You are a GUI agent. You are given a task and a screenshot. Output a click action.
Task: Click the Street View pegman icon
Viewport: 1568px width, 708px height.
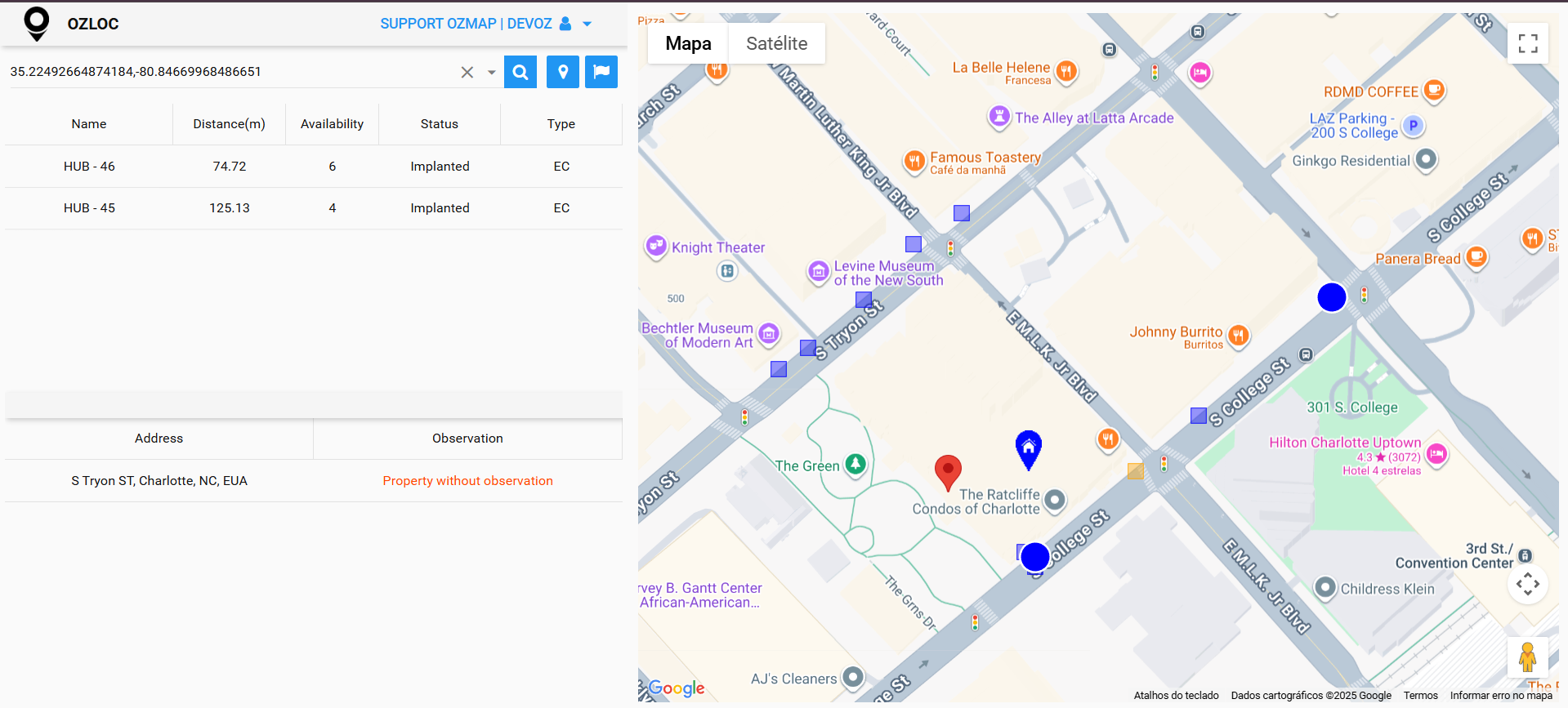(1528, 657)
